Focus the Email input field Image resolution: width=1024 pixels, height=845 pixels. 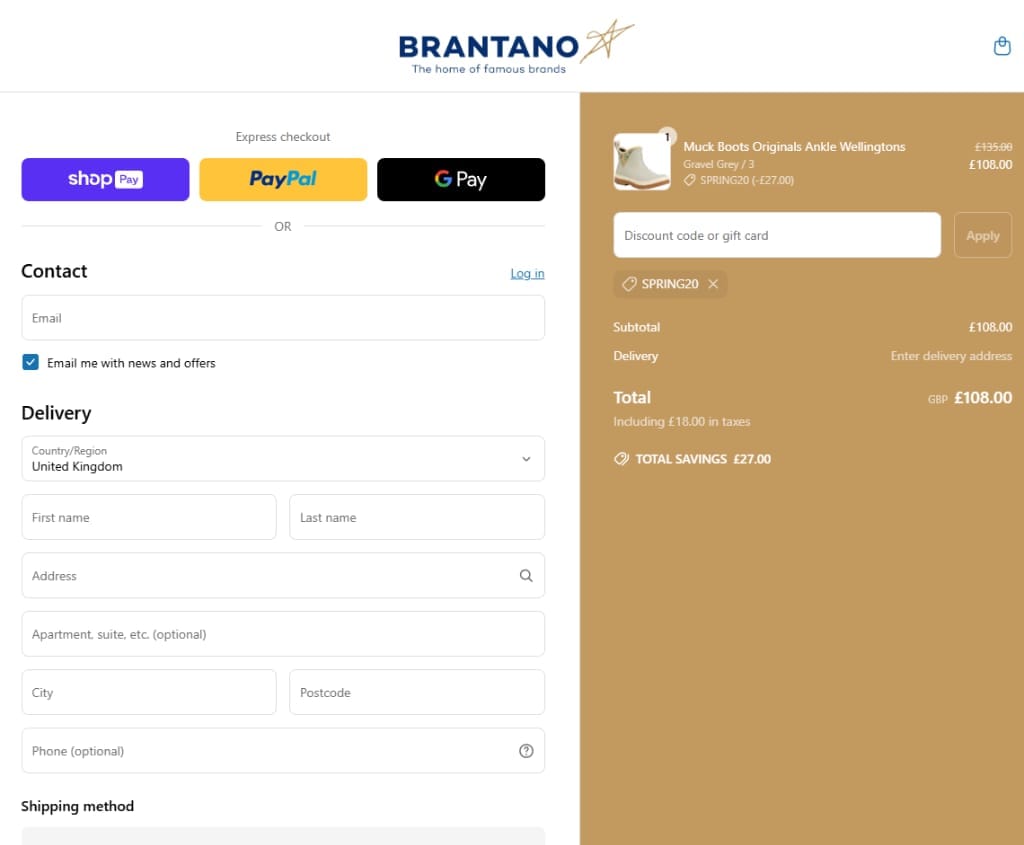283,317
